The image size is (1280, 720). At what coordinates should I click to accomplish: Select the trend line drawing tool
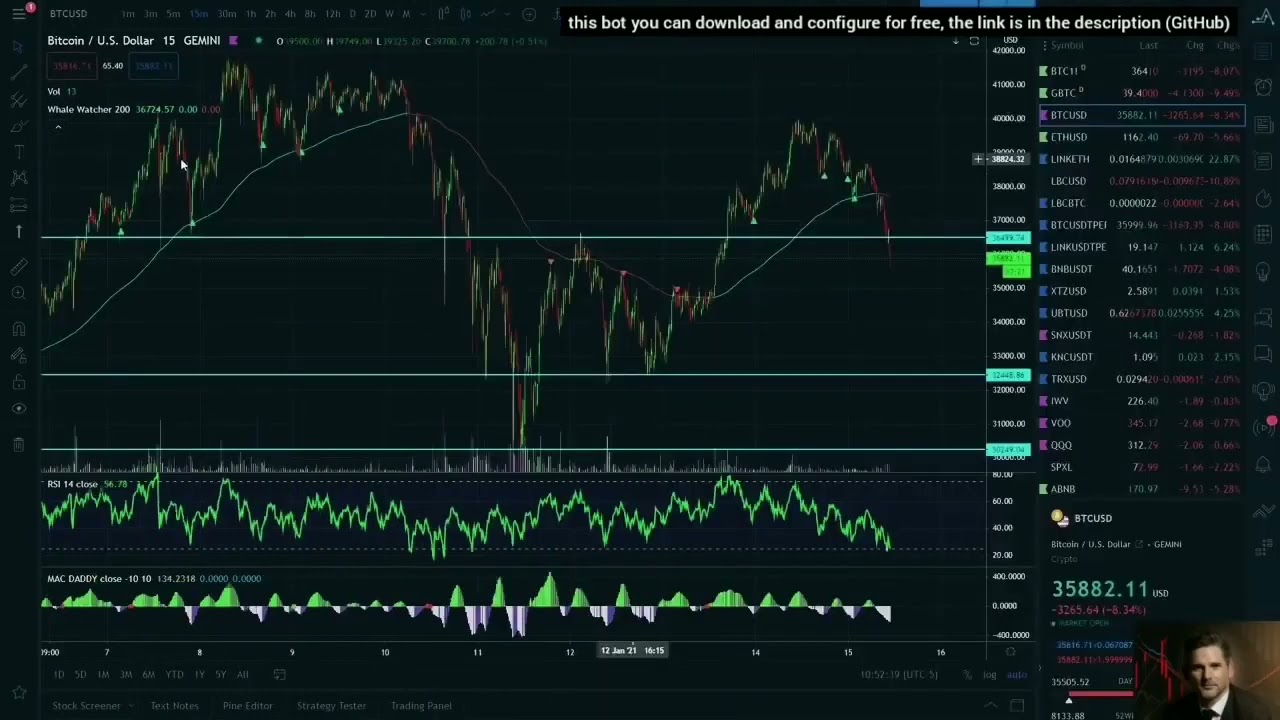point(18,73)
